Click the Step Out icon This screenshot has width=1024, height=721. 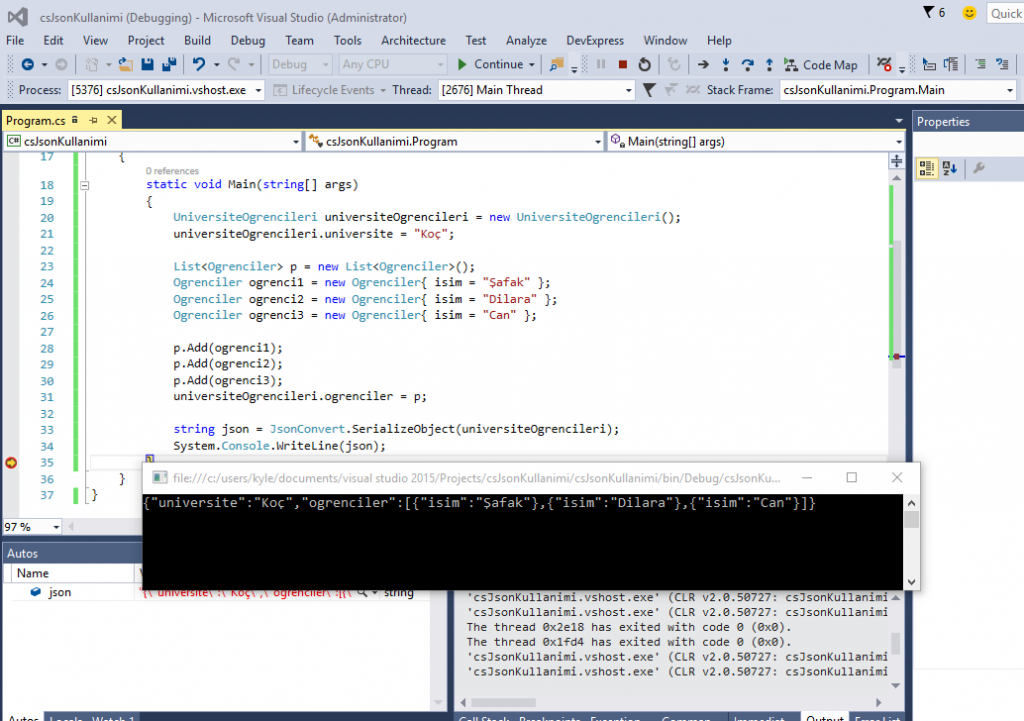769,64
